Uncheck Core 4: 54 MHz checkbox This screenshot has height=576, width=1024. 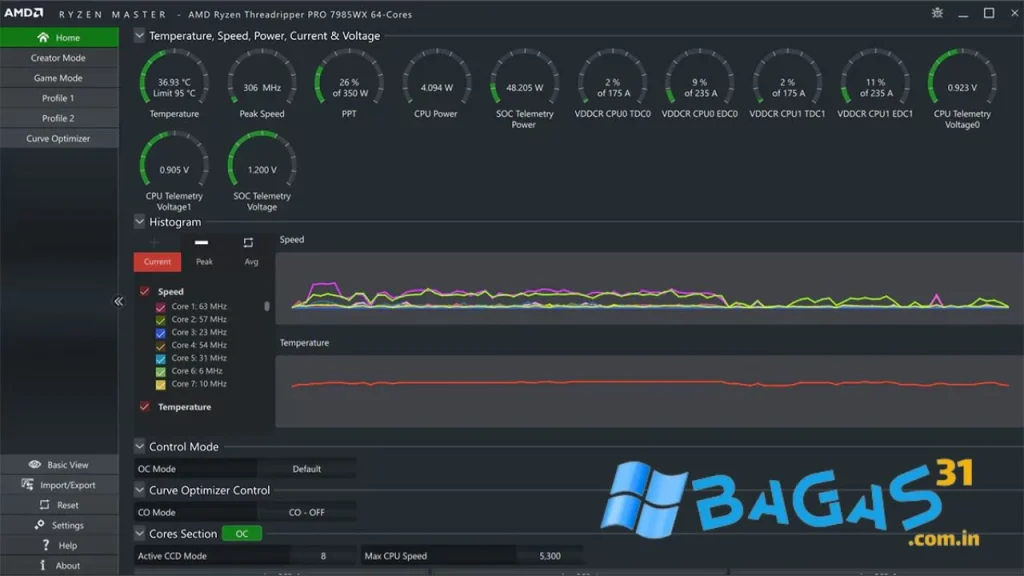coord(161,345)
